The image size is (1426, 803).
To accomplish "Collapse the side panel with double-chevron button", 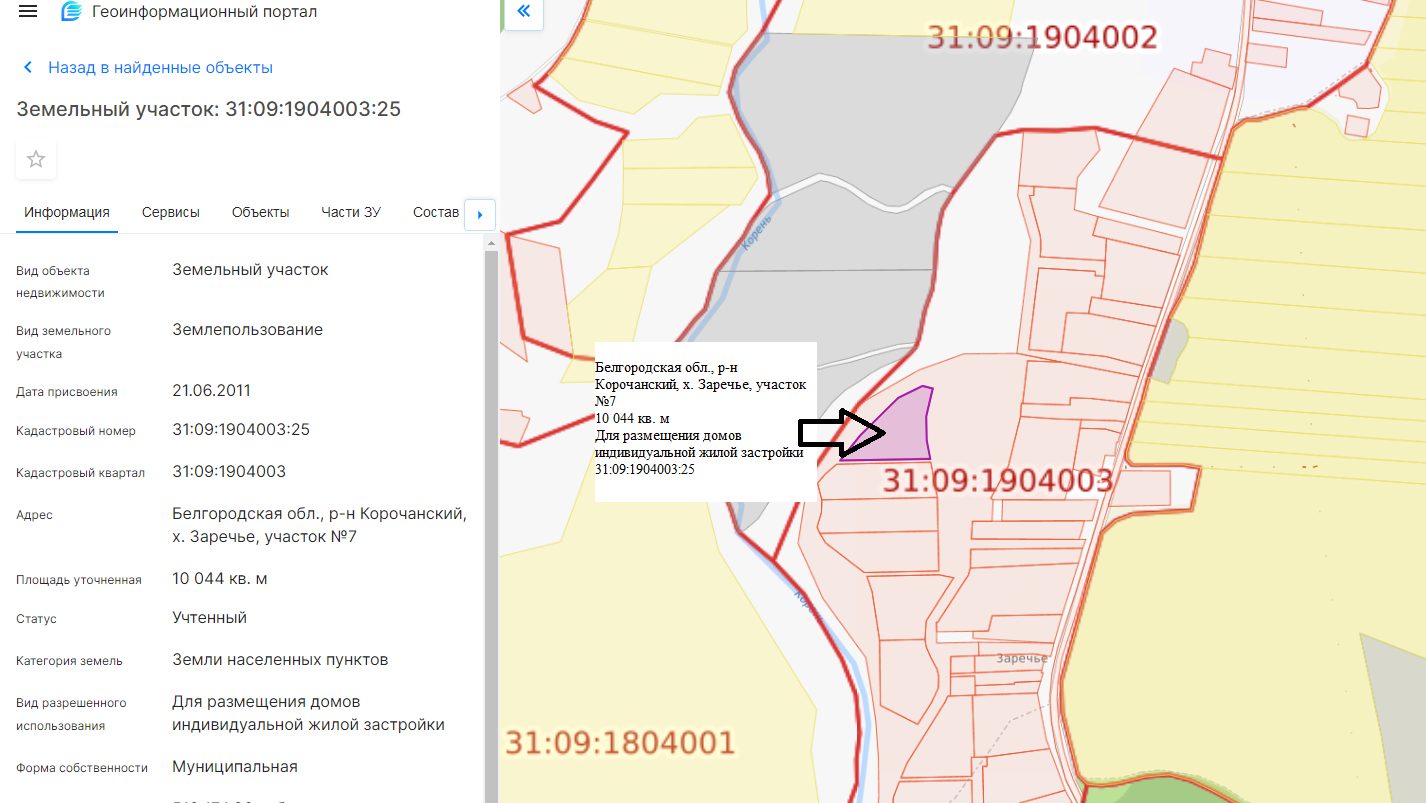I will tap(523, 13).
